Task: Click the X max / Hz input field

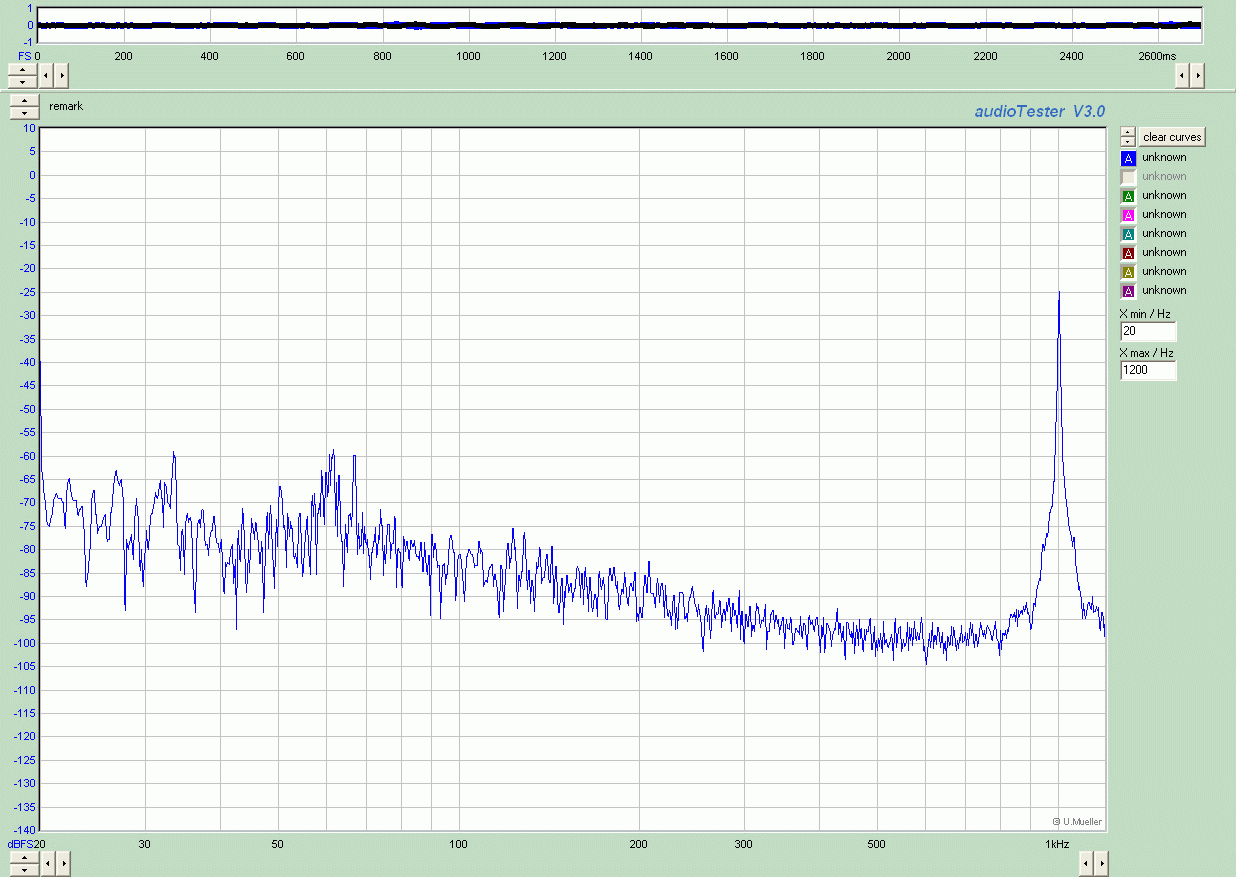Action: point(1148,370)
